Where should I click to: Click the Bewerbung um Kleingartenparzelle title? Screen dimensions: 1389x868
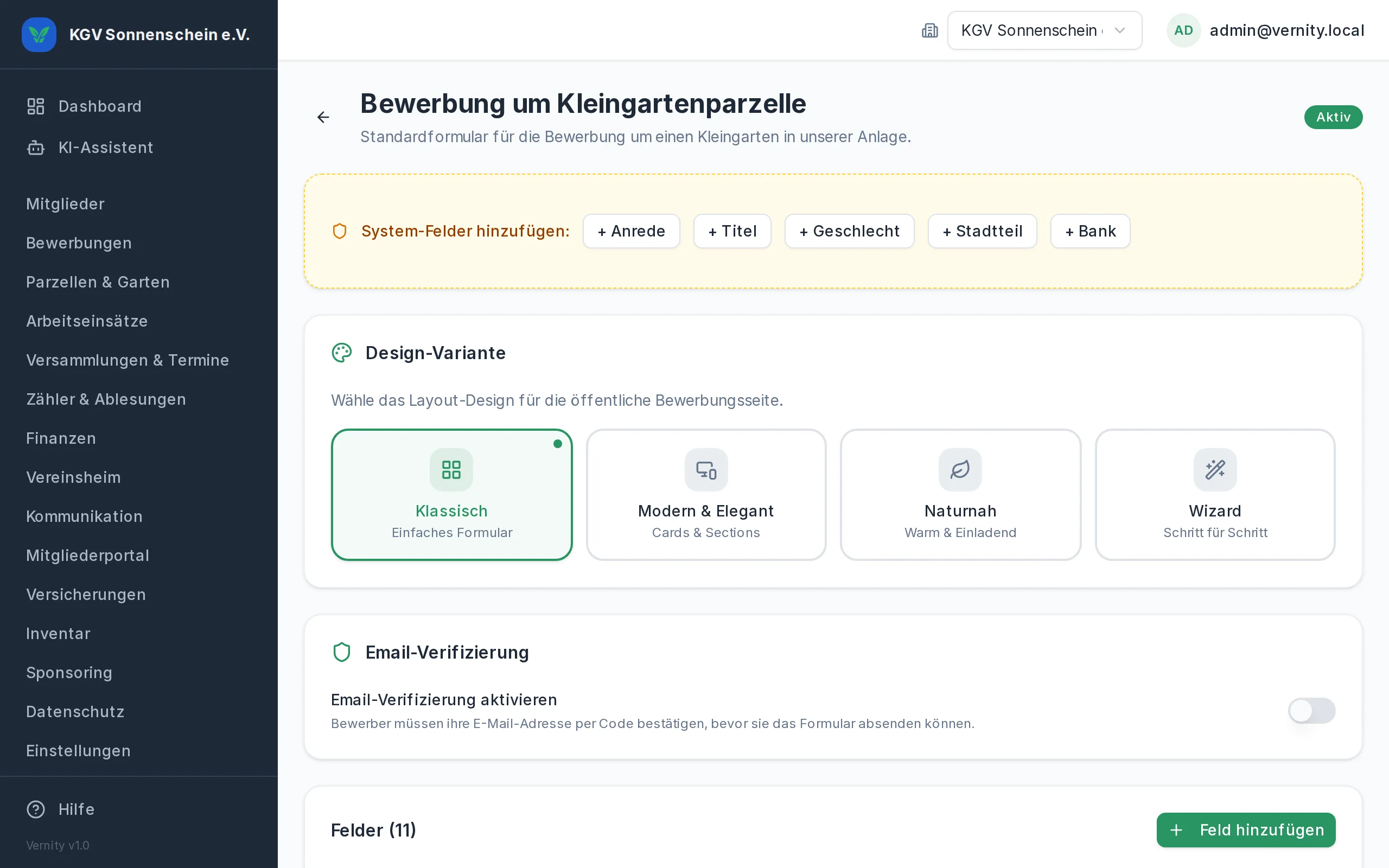coord(583,104)
